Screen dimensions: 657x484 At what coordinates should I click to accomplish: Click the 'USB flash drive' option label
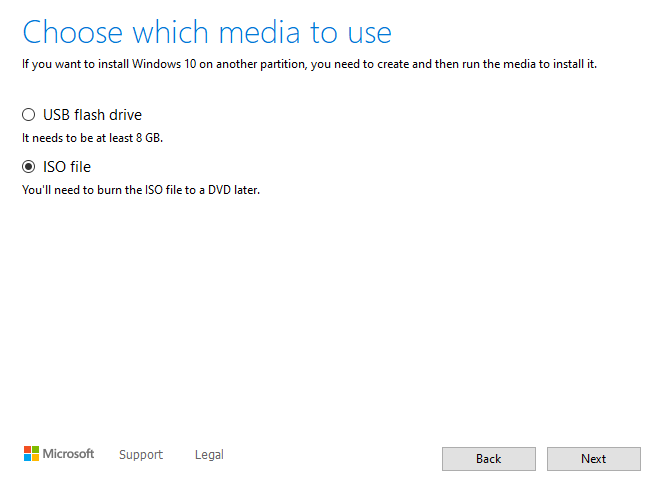(99, 115)
